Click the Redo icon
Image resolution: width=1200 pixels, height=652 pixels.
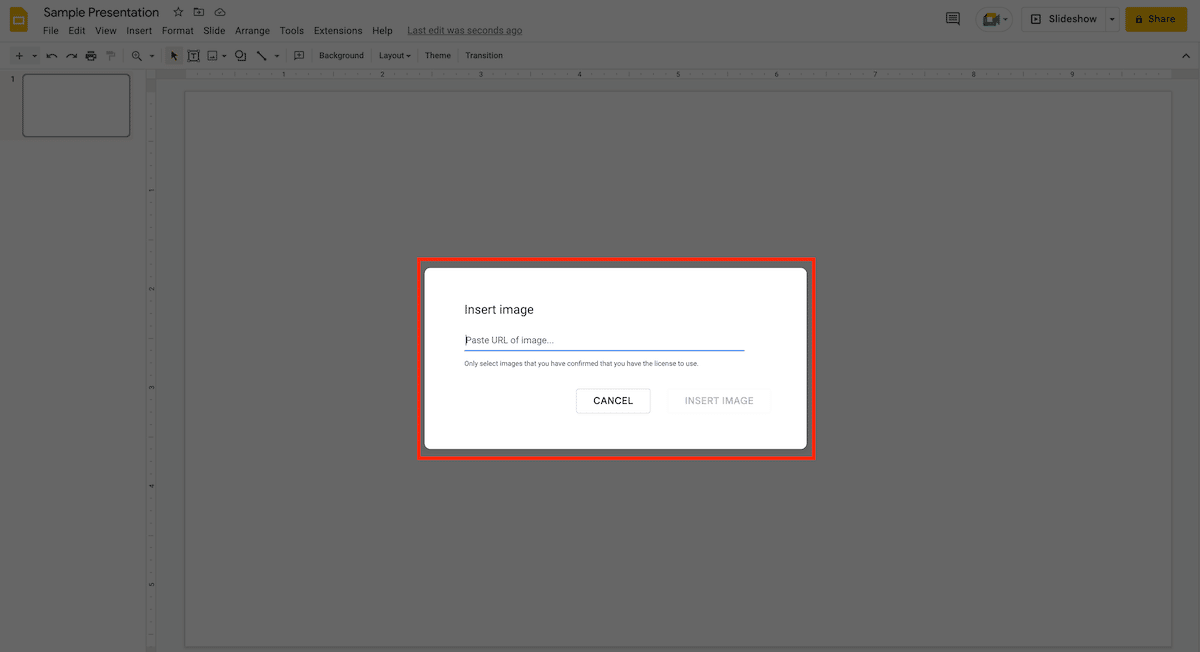(x=71, y=55)
